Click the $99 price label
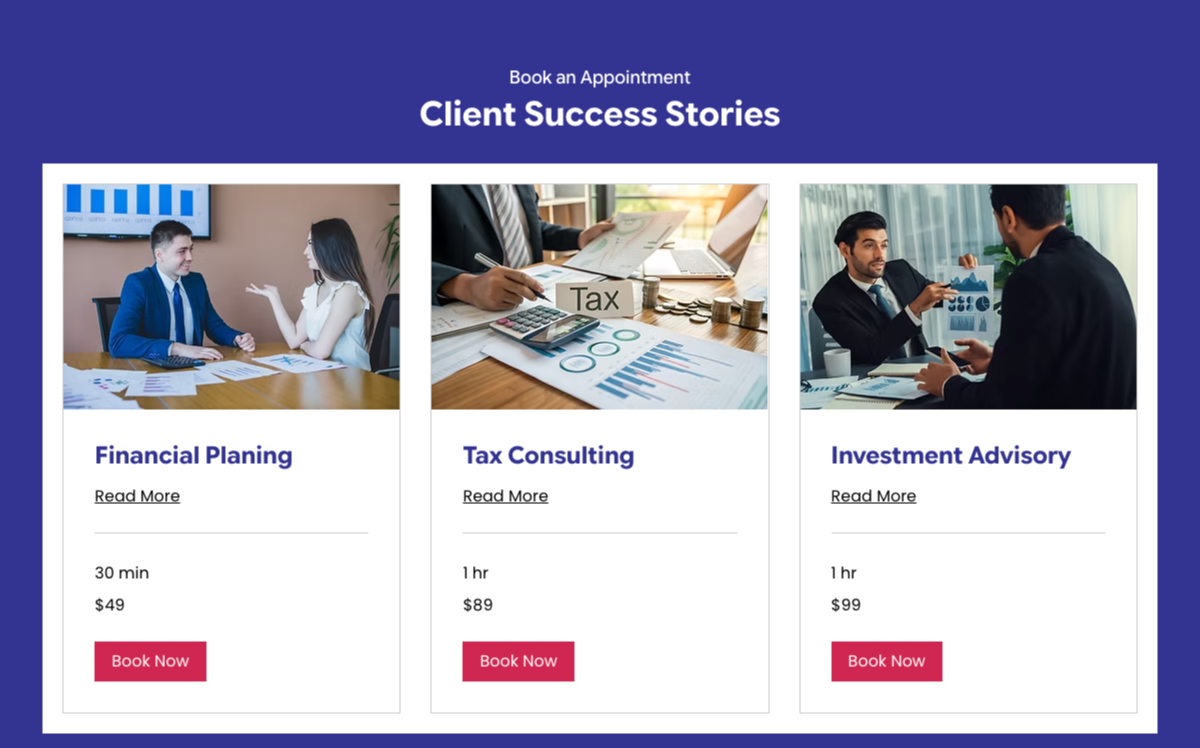1200x748 pixels. point(846,605)
